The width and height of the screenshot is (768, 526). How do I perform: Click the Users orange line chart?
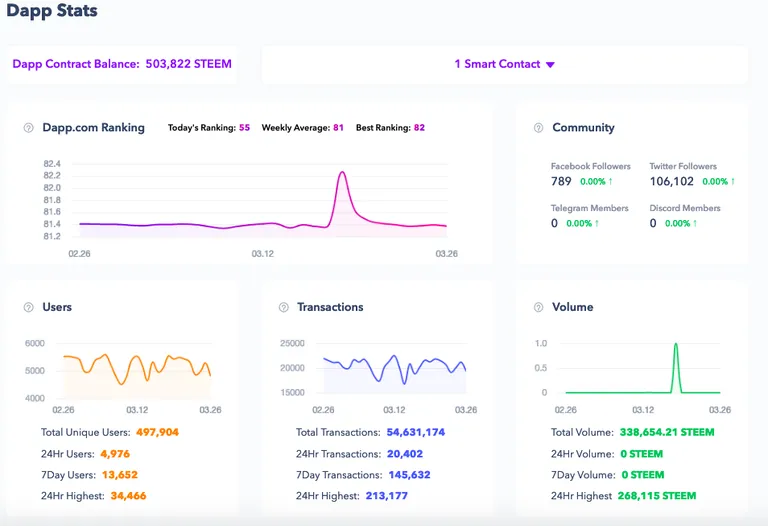coord(137,370)
